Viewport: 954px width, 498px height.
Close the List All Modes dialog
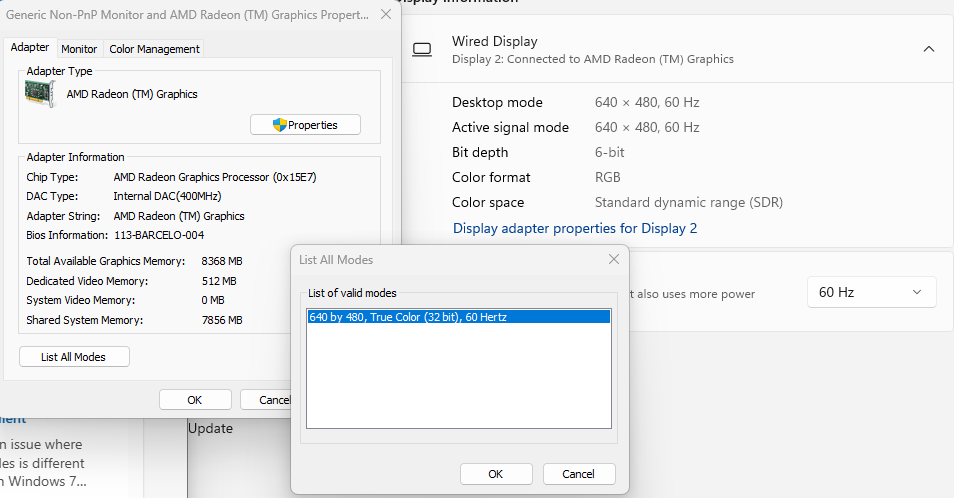coord(614,260)
